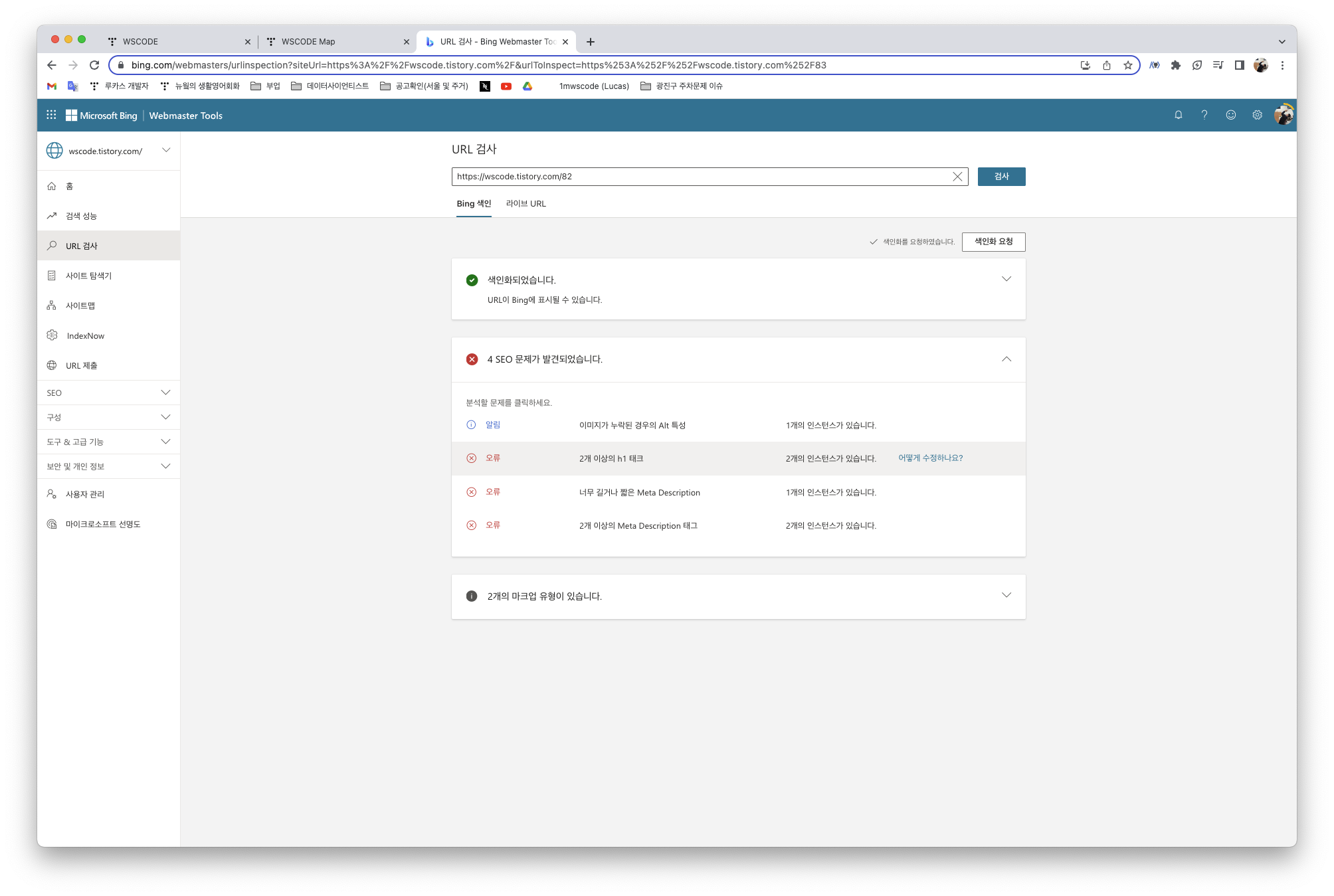
Task: Open the feedback smiley icon
Action: (1230, 115)
